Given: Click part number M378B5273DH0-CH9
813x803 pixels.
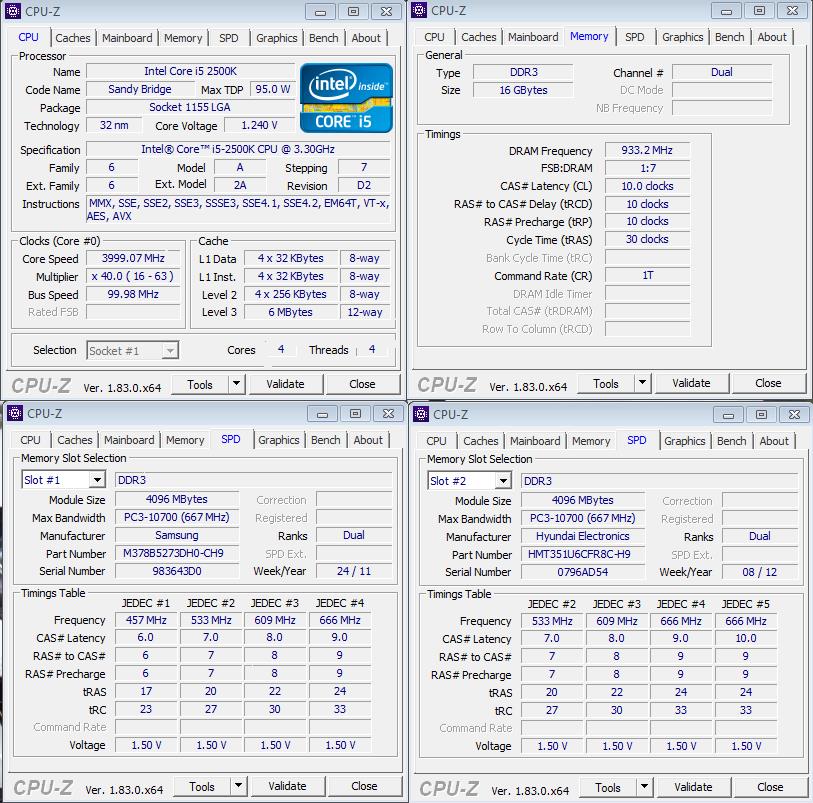Looking at the screenshot, I should click(177, 553).
